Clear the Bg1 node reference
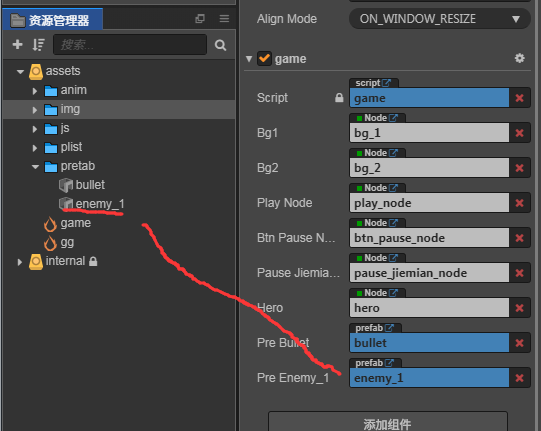Screen dimensions: 541x431 pyautogui.click(x=519, y=133)
